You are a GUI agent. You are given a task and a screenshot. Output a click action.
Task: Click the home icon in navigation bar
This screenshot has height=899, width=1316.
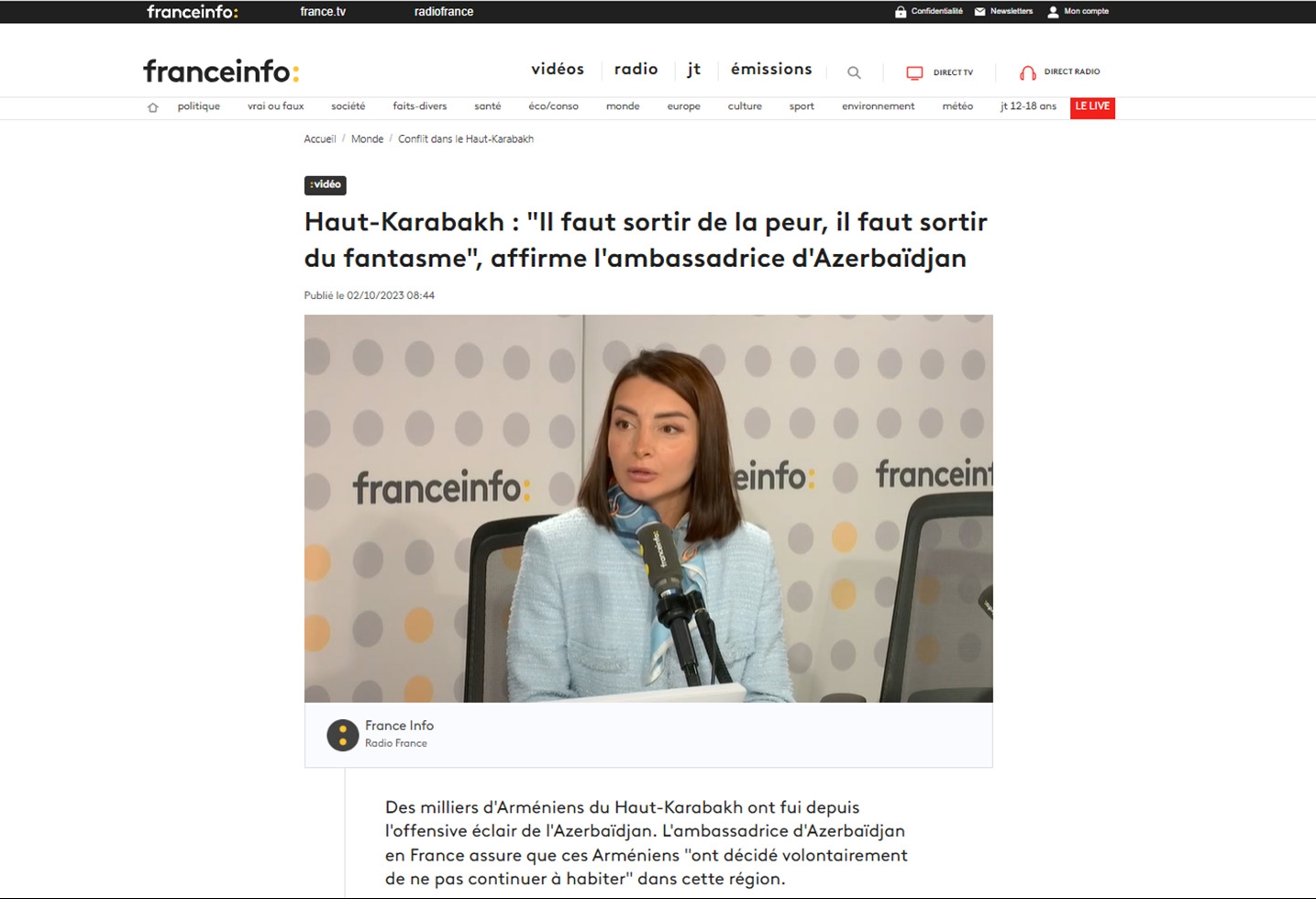[x=153, y=107]
